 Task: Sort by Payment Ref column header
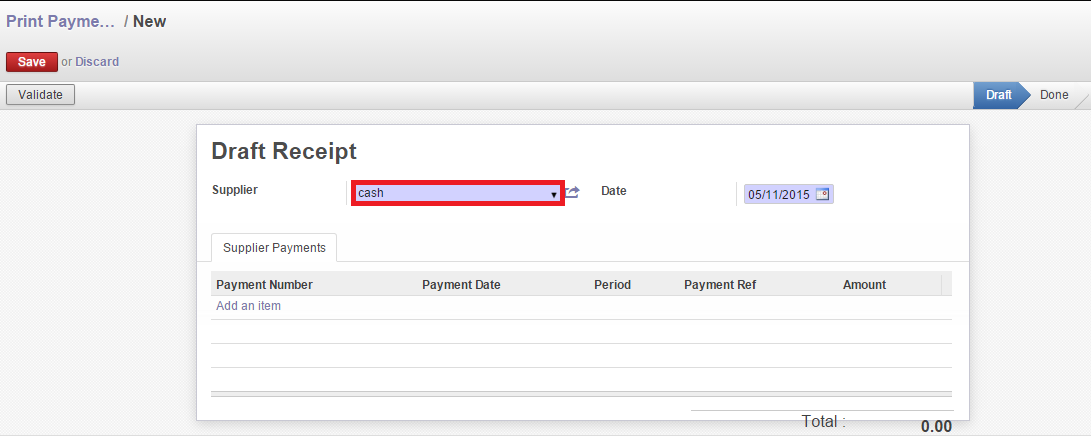[x=720, y=284]
